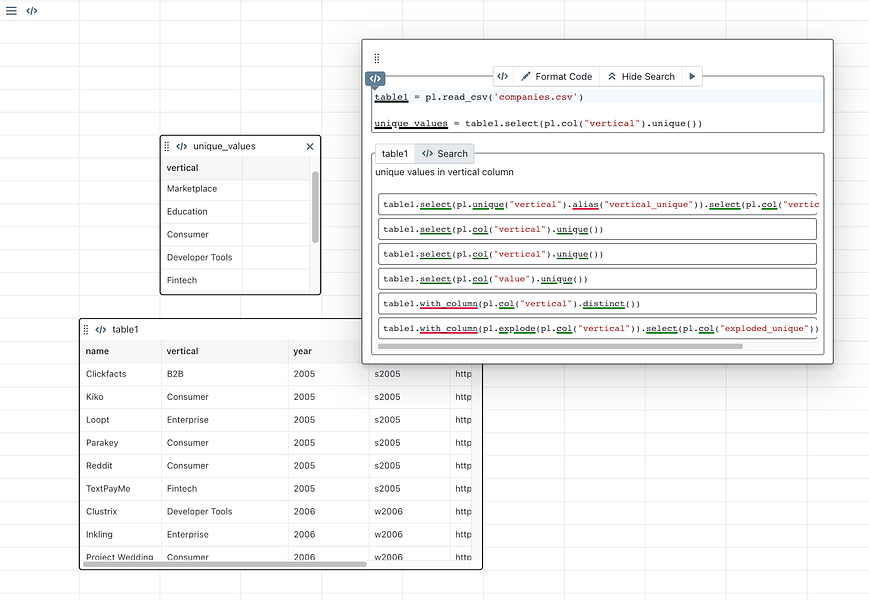Select the Loopt cell in table1
869x600 pixels.
(121, 420)
